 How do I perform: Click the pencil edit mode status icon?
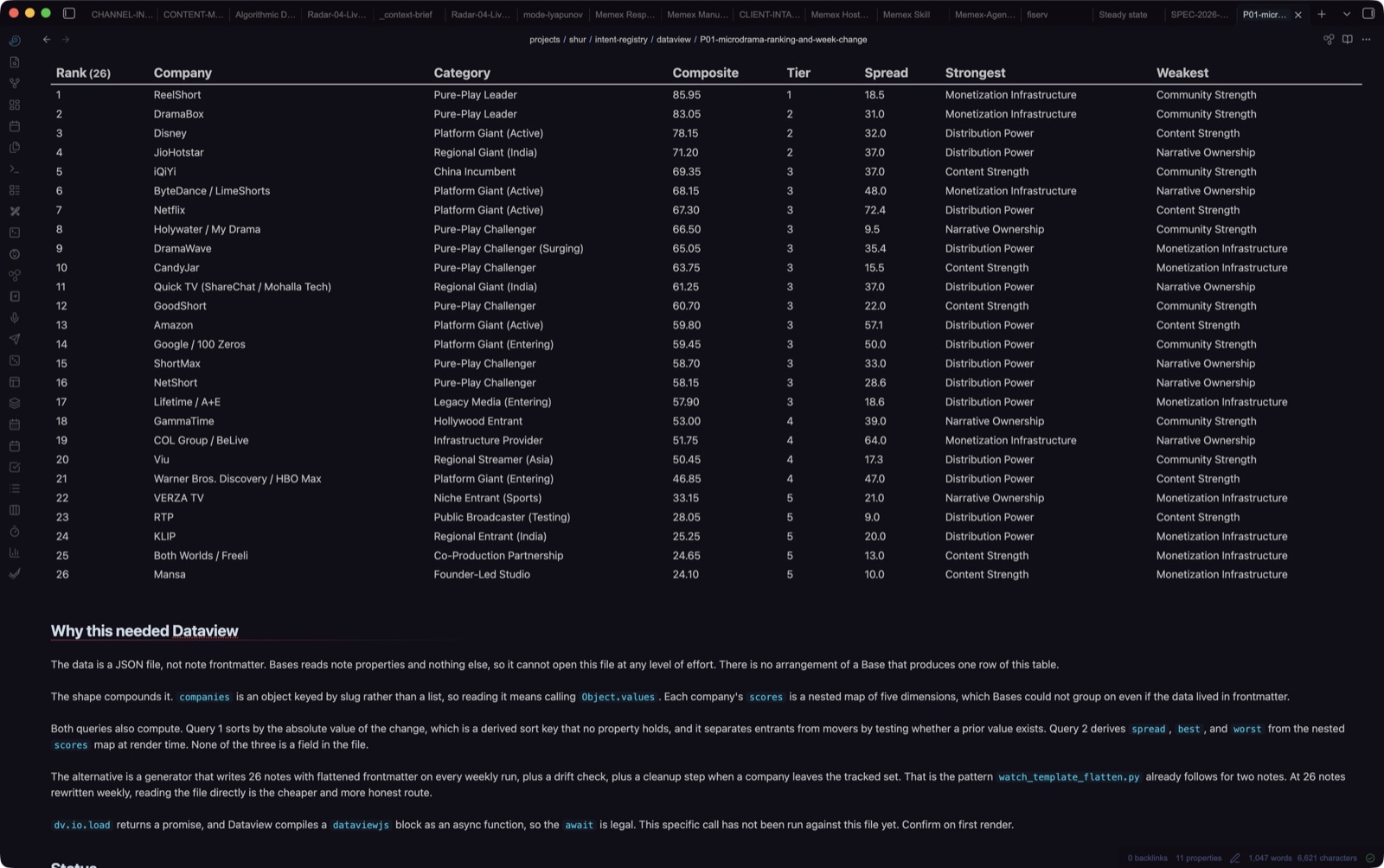click(1235, 858)
